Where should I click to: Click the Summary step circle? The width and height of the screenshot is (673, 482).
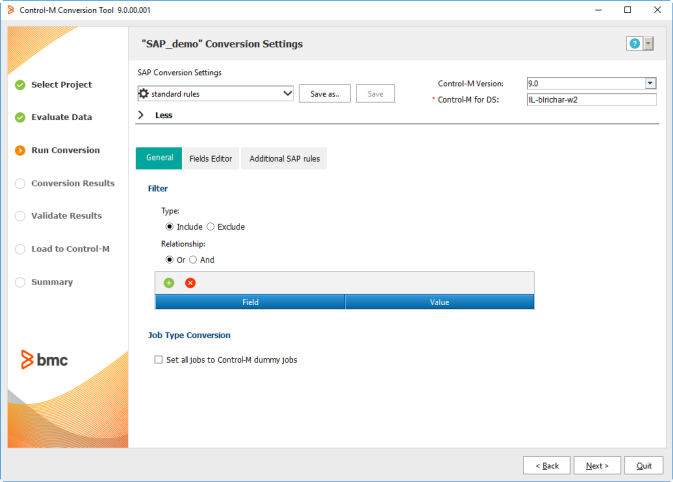click(20, 282)
